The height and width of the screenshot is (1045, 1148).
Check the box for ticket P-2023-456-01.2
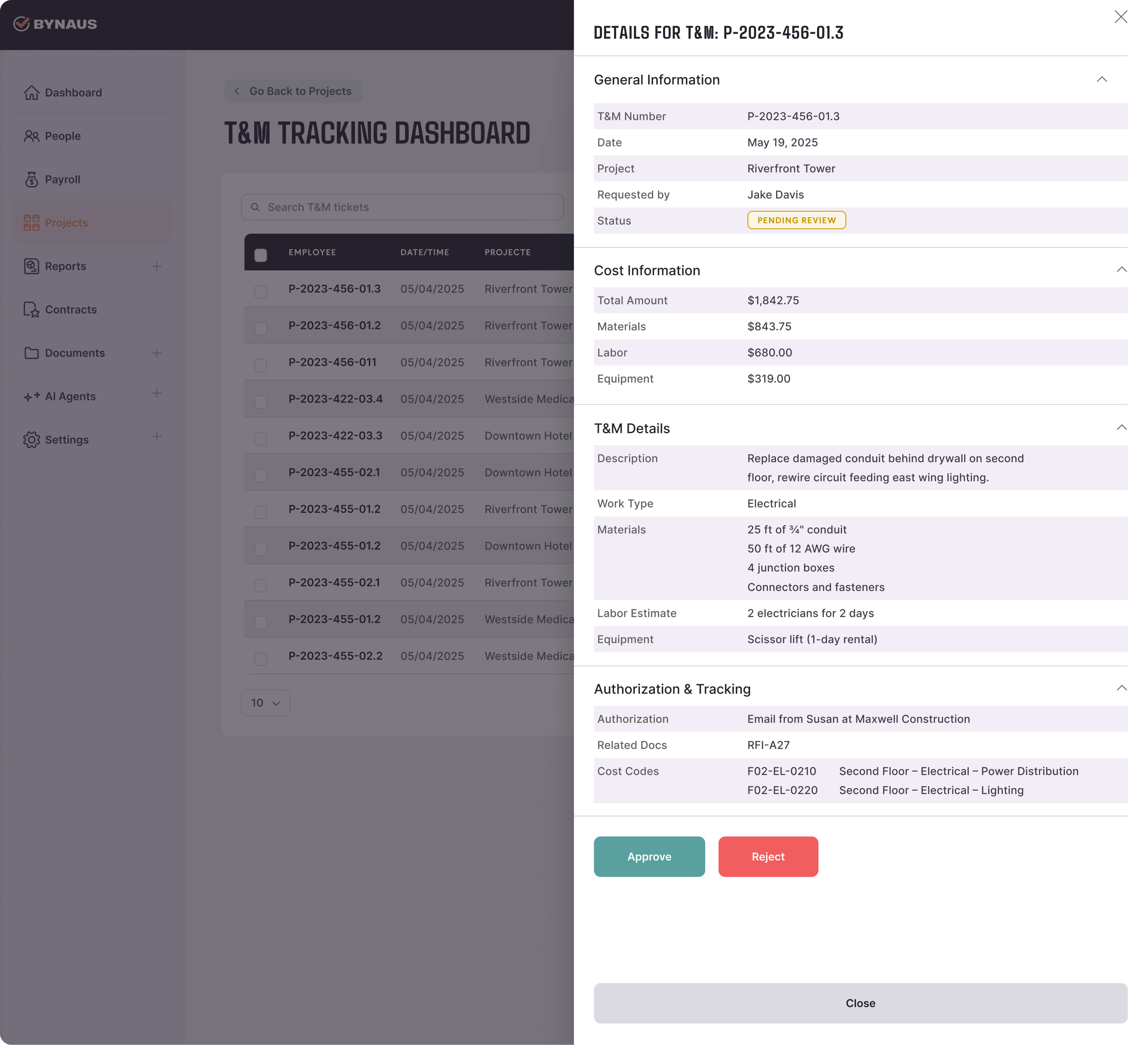point(260,328)
